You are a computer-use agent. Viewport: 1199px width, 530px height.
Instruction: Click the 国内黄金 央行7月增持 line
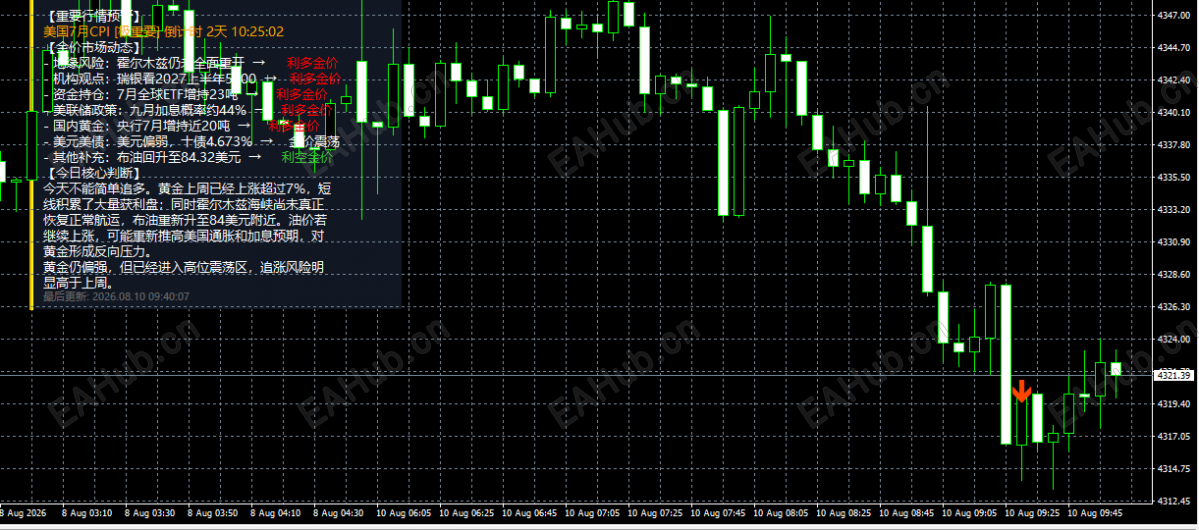coord(182,125)
